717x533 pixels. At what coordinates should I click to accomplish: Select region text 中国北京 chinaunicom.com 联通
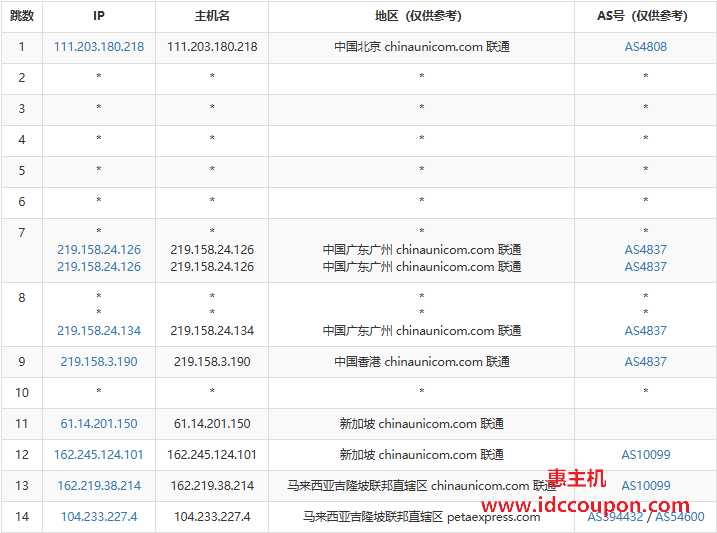pos(422,47)
